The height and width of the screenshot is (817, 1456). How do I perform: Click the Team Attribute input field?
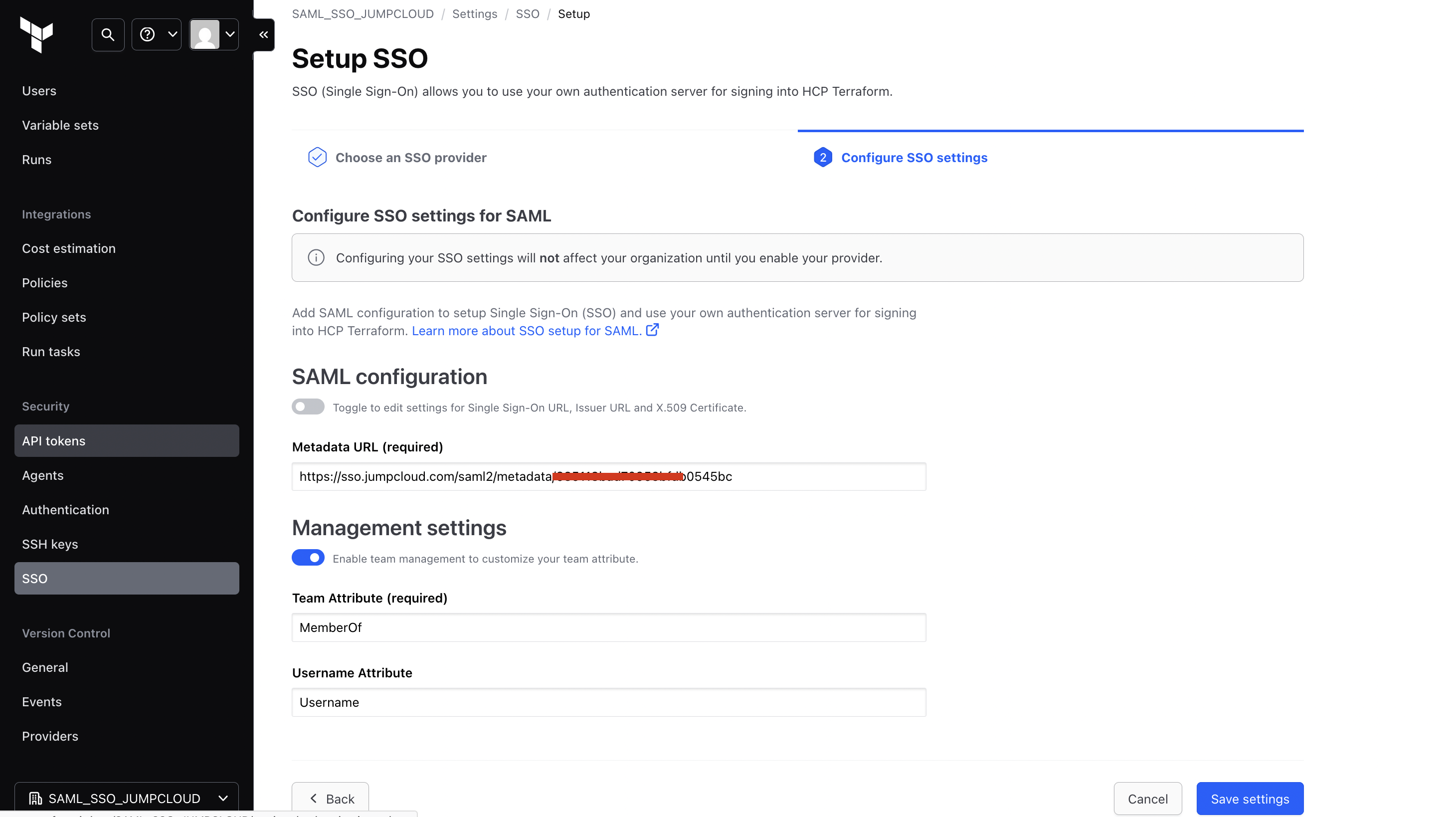click(609, 627)
